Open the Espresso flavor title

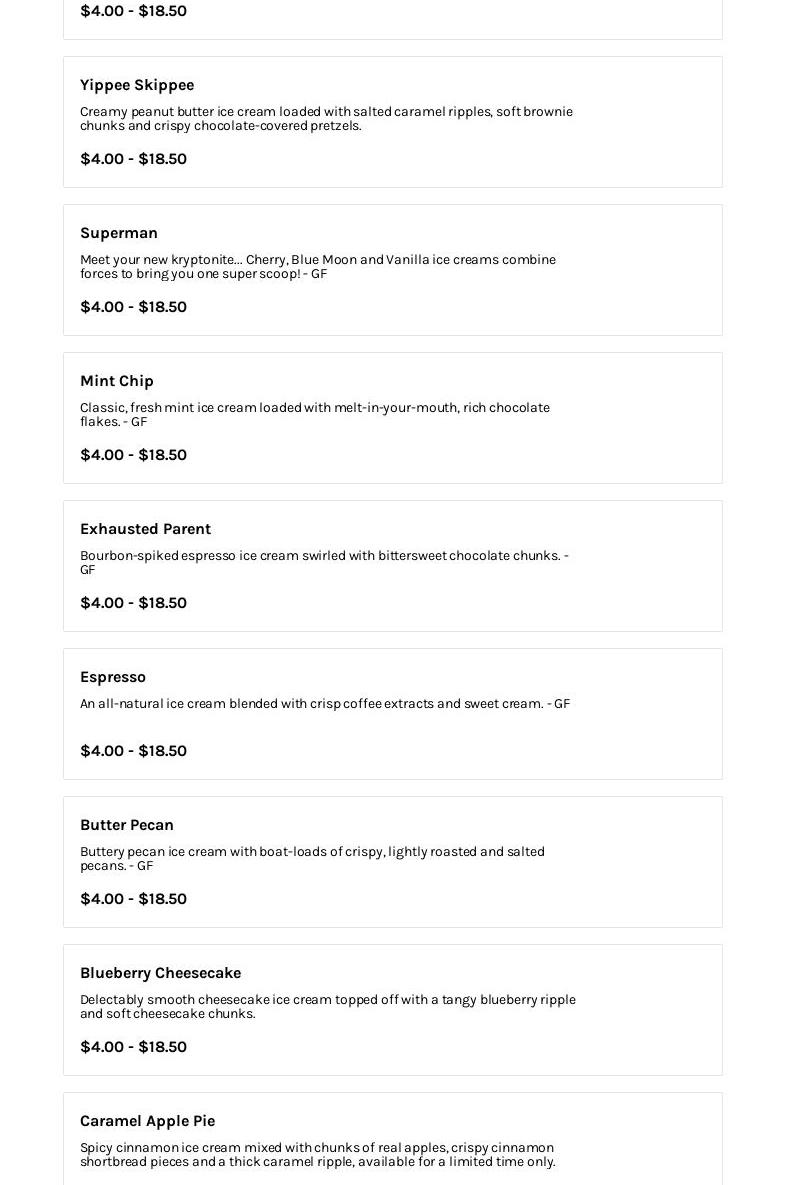[x=113, y=677]
